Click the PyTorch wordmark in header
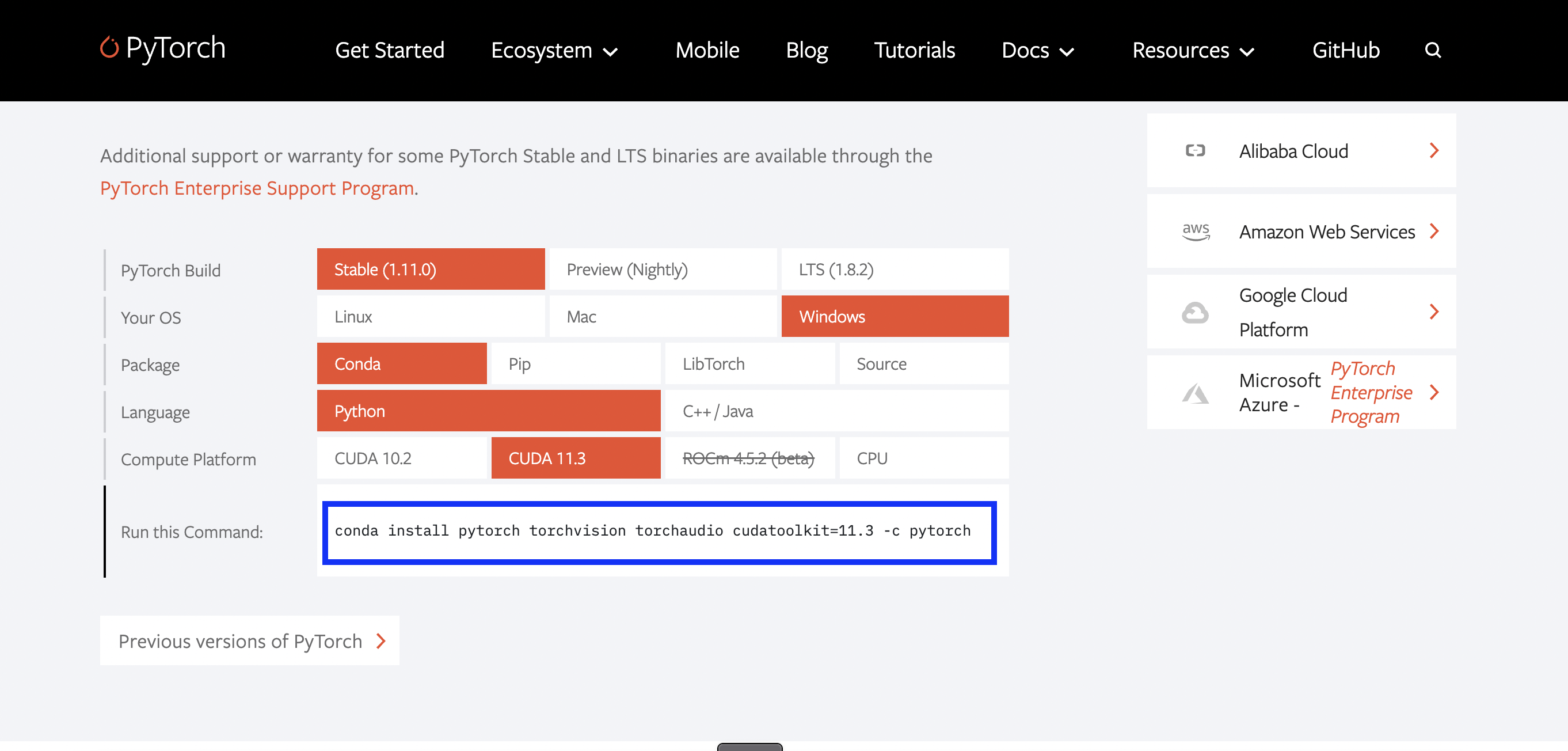Viewport: 1568px width, 751px height. click(x=176, y=48)
